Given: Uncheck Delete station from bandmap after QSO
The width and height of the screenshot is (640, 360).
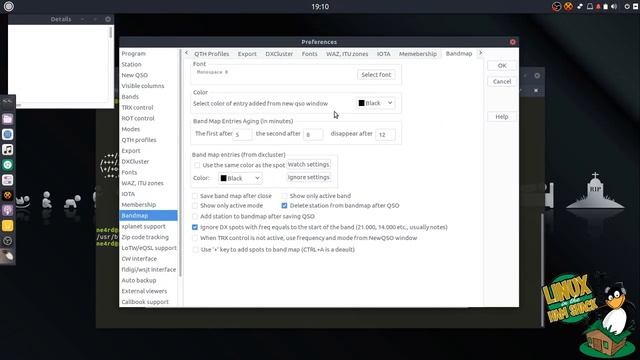Looking at the screenshot, I should [284, 206].
